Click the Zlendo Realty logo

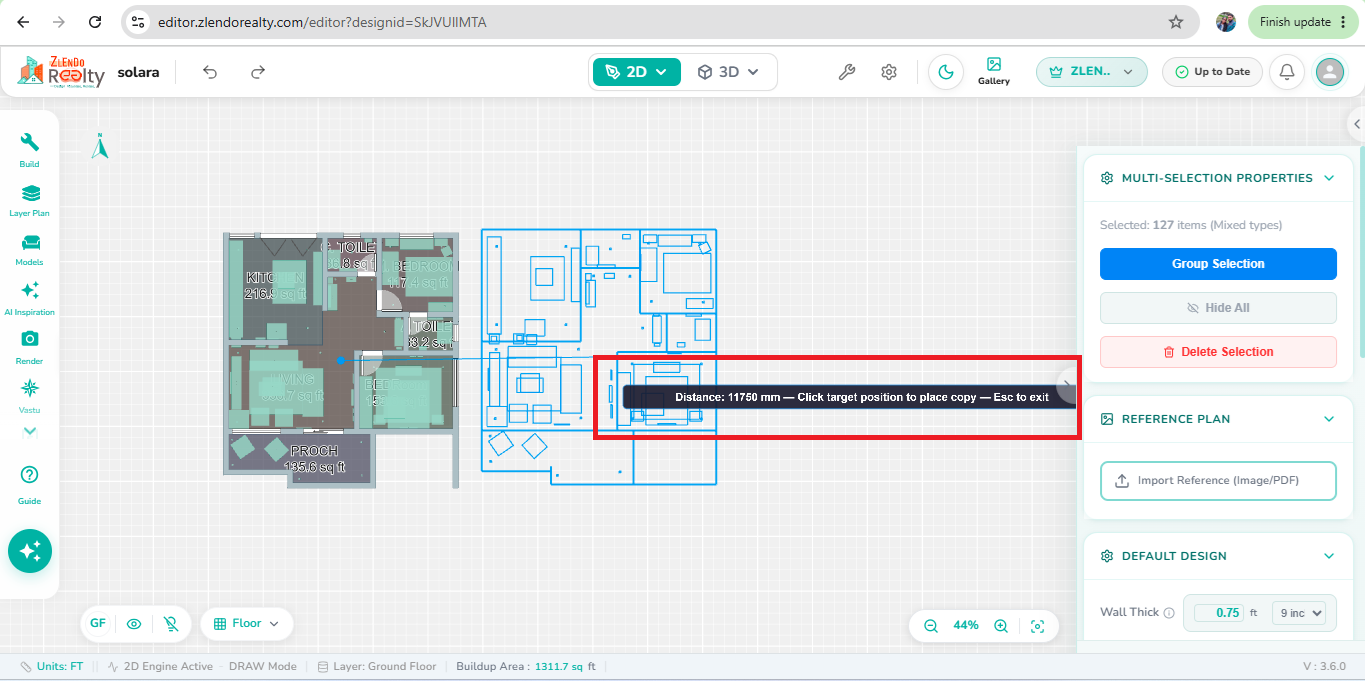pos(61,72)
